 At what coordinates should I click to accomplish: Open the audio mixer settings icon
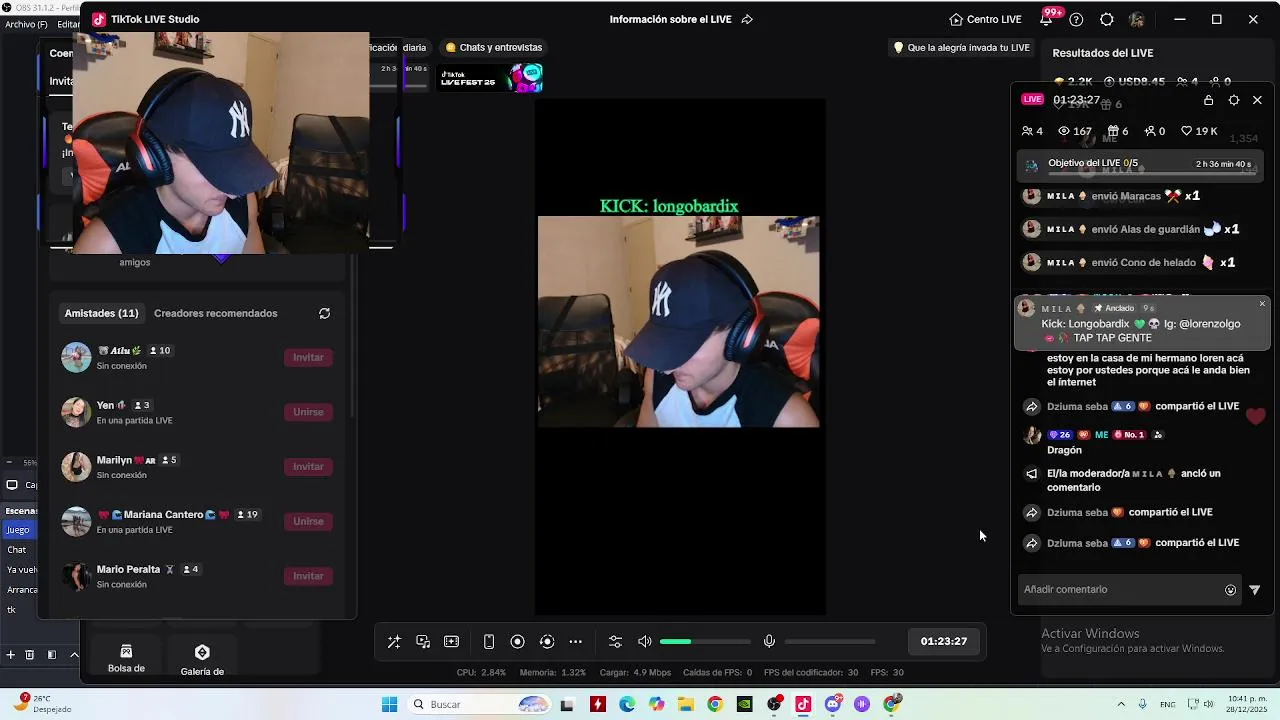[x=615, y=642]
